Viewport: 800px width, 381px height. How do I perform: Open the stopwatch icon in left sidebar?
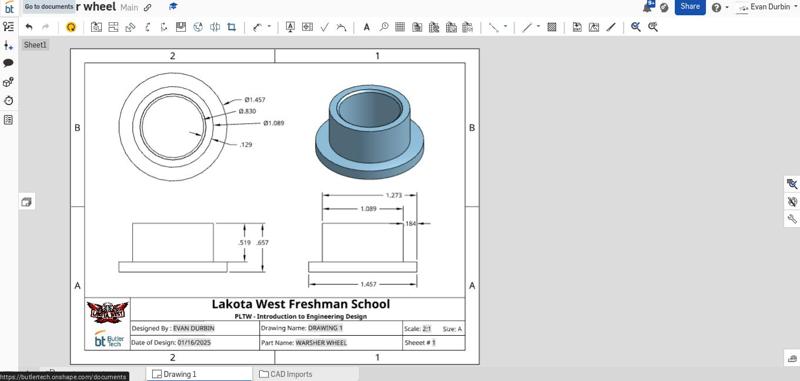8,101
